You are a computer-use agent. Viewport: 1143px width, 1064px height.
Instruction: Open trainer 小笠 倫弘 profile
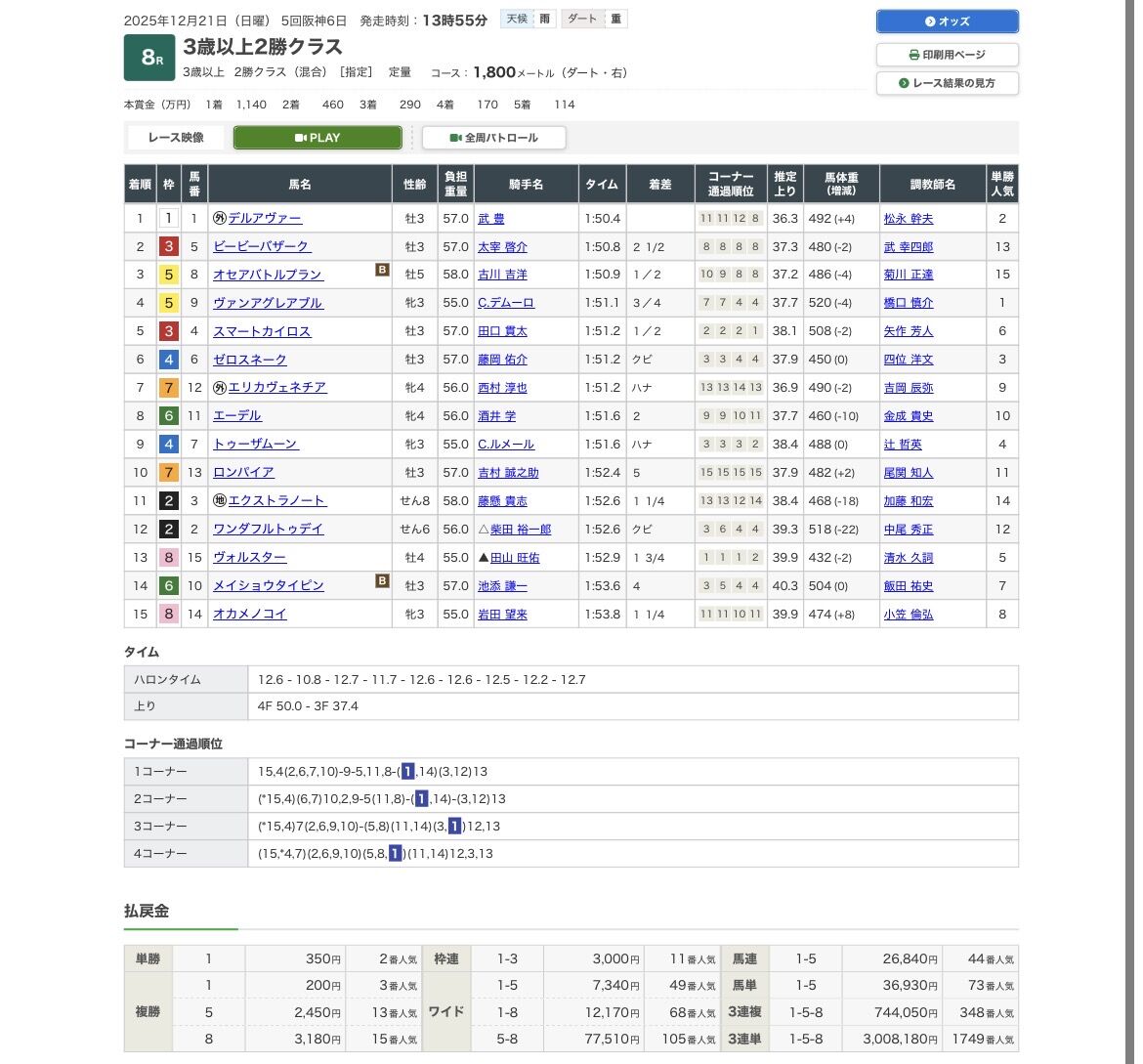909,615
